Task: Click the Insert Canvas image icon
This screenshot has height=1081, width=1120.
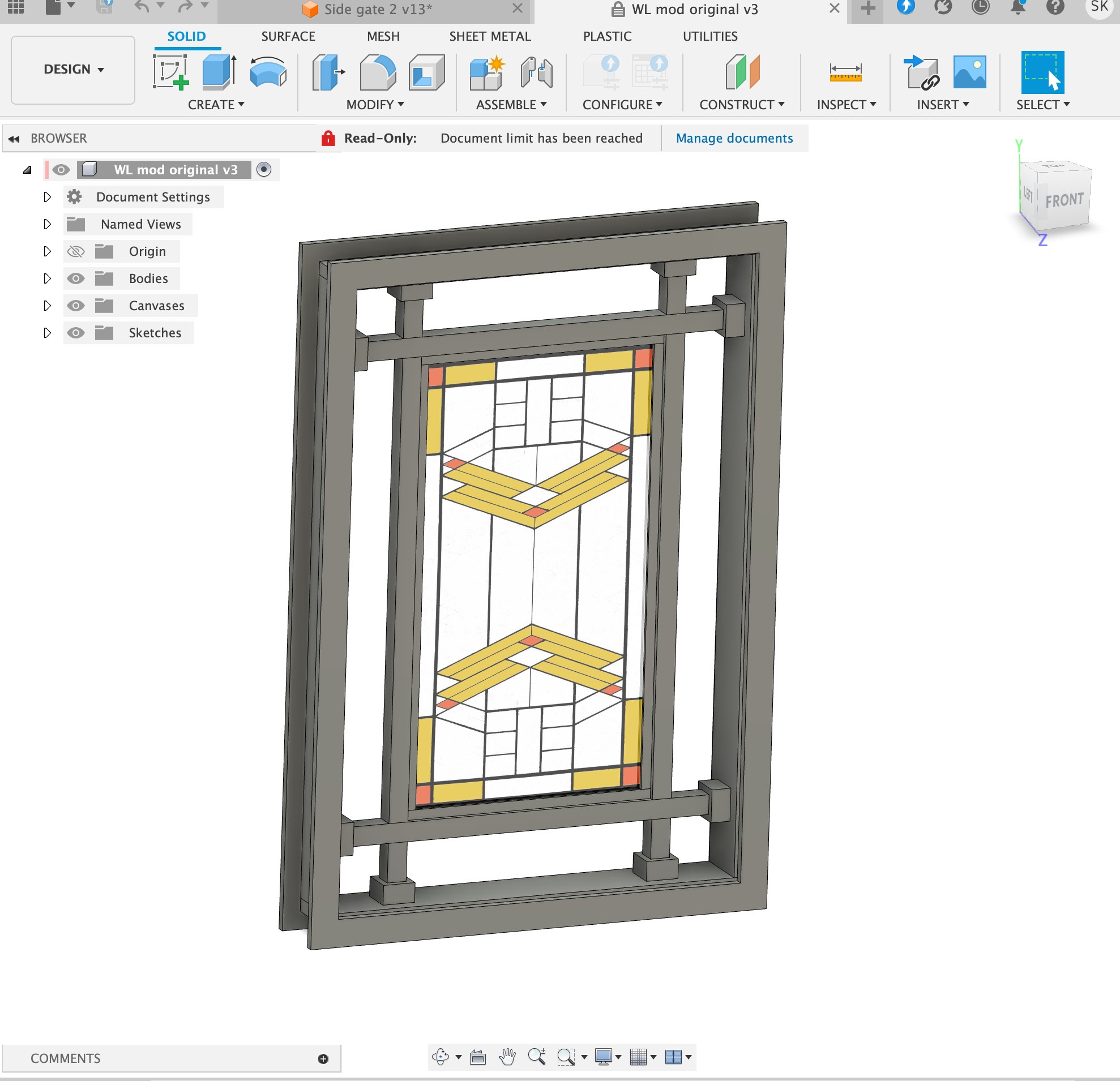Action: 969,72
